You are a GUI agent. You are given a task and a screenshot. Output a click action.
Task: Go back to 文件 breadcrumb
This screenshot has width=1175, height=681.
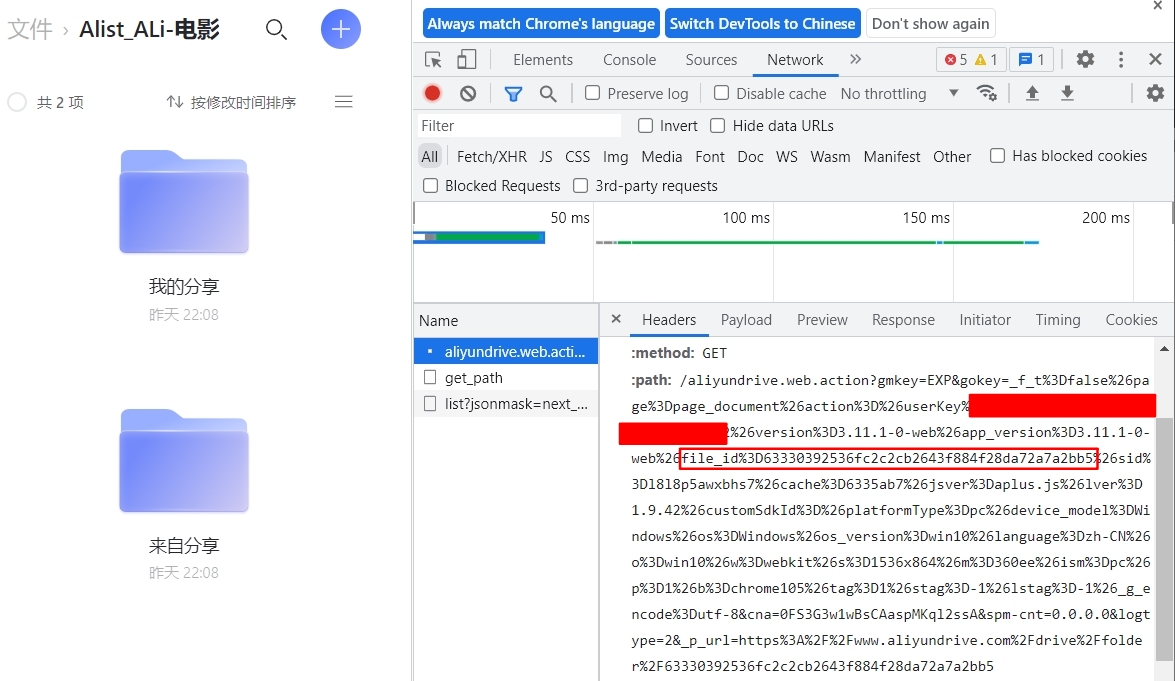[x=31, y=29]
